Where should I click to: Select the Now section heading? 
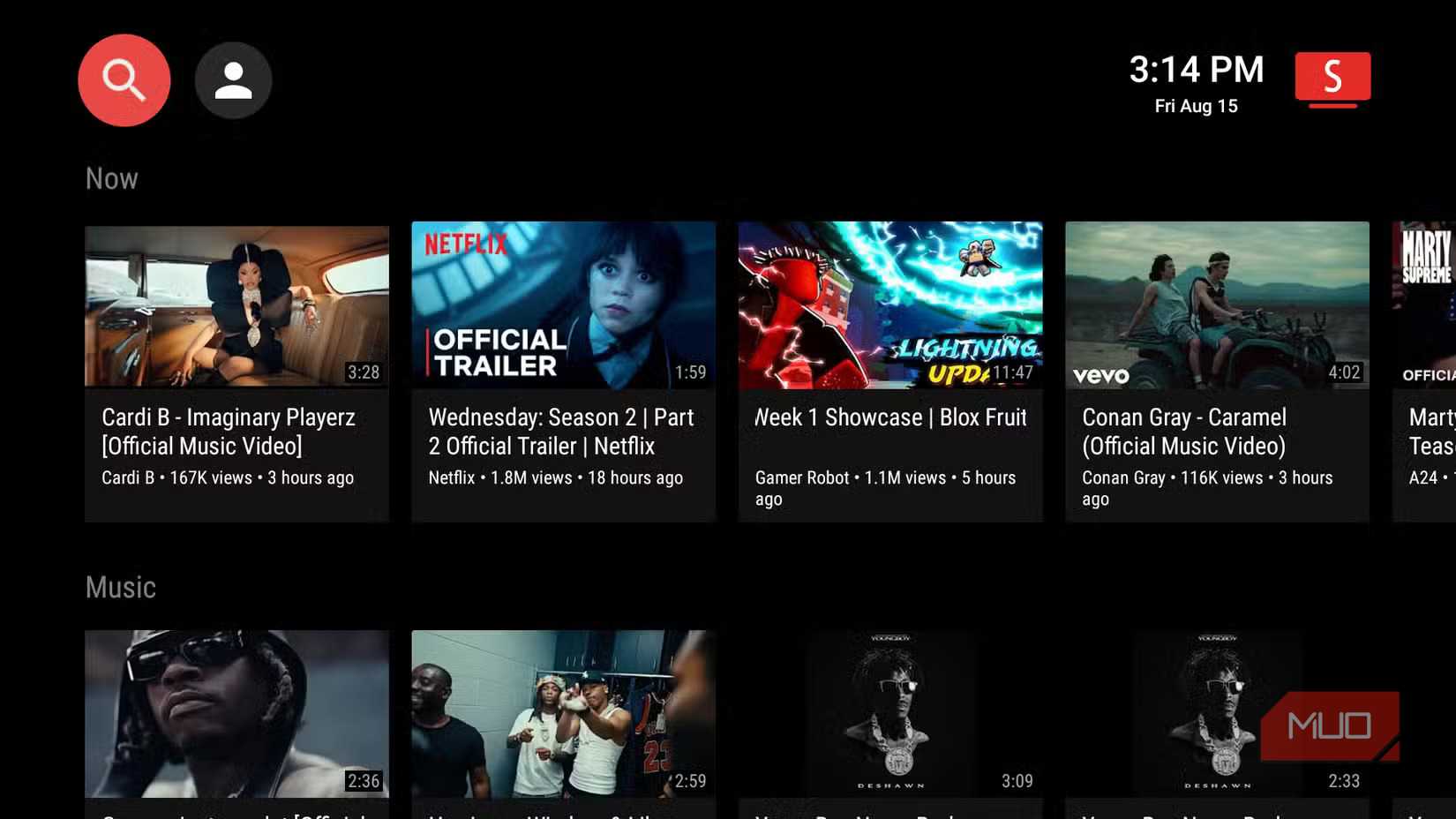pyautogui.click(x=111, y=178)
